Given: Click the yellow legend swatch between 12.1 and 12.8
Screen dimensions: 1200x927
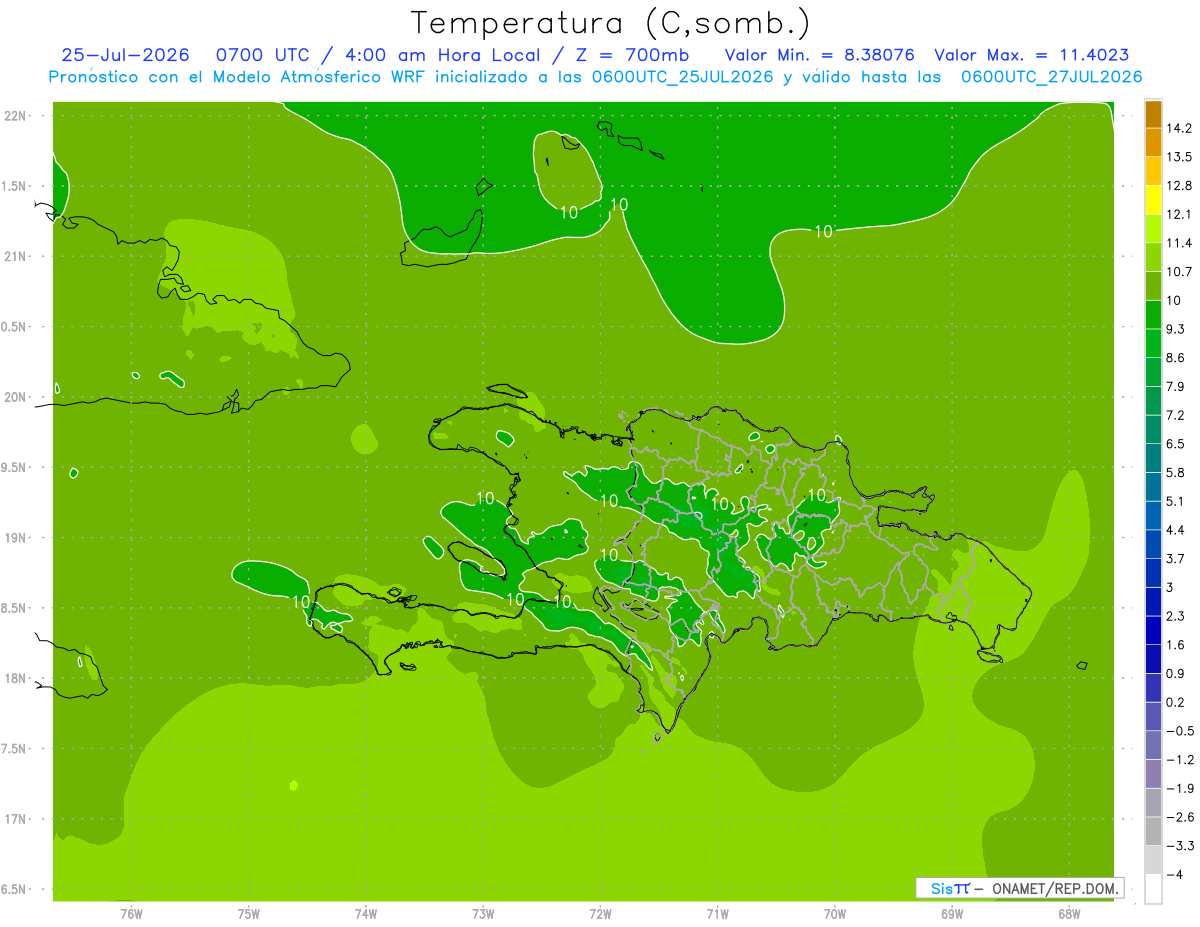Looking at the screenshot, I should tap(1153, 200).
